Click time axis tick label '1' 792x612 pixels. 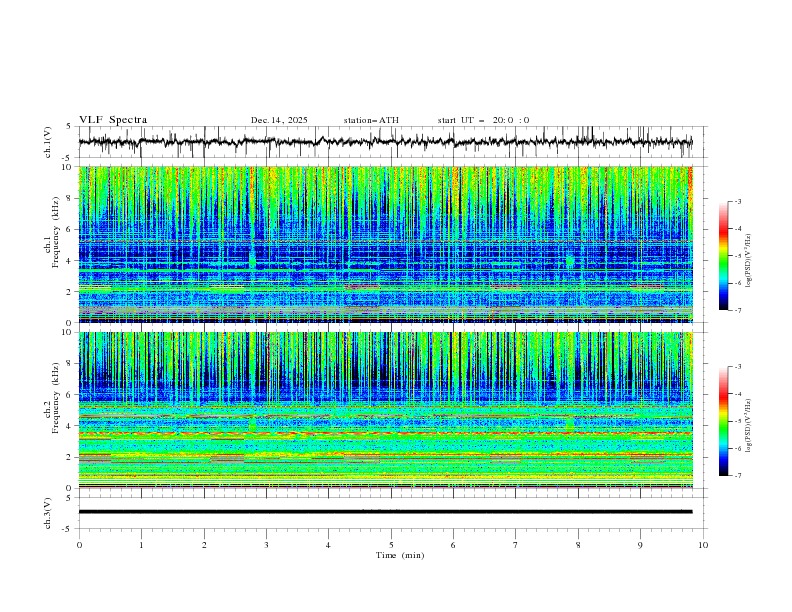(141, 545)
